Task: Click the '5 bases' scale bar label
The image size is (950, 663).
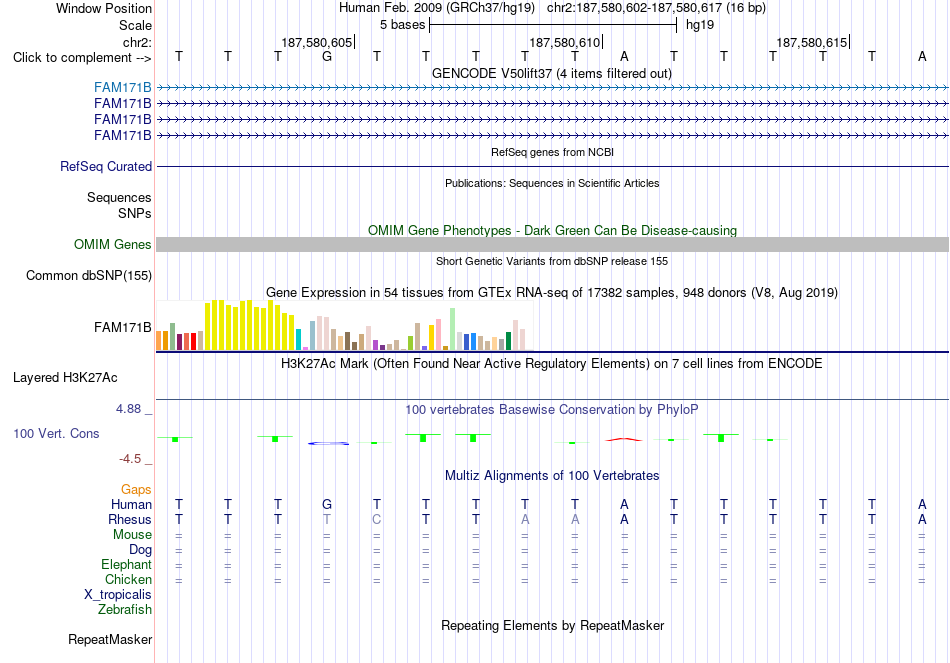Action: pos(402,25)
